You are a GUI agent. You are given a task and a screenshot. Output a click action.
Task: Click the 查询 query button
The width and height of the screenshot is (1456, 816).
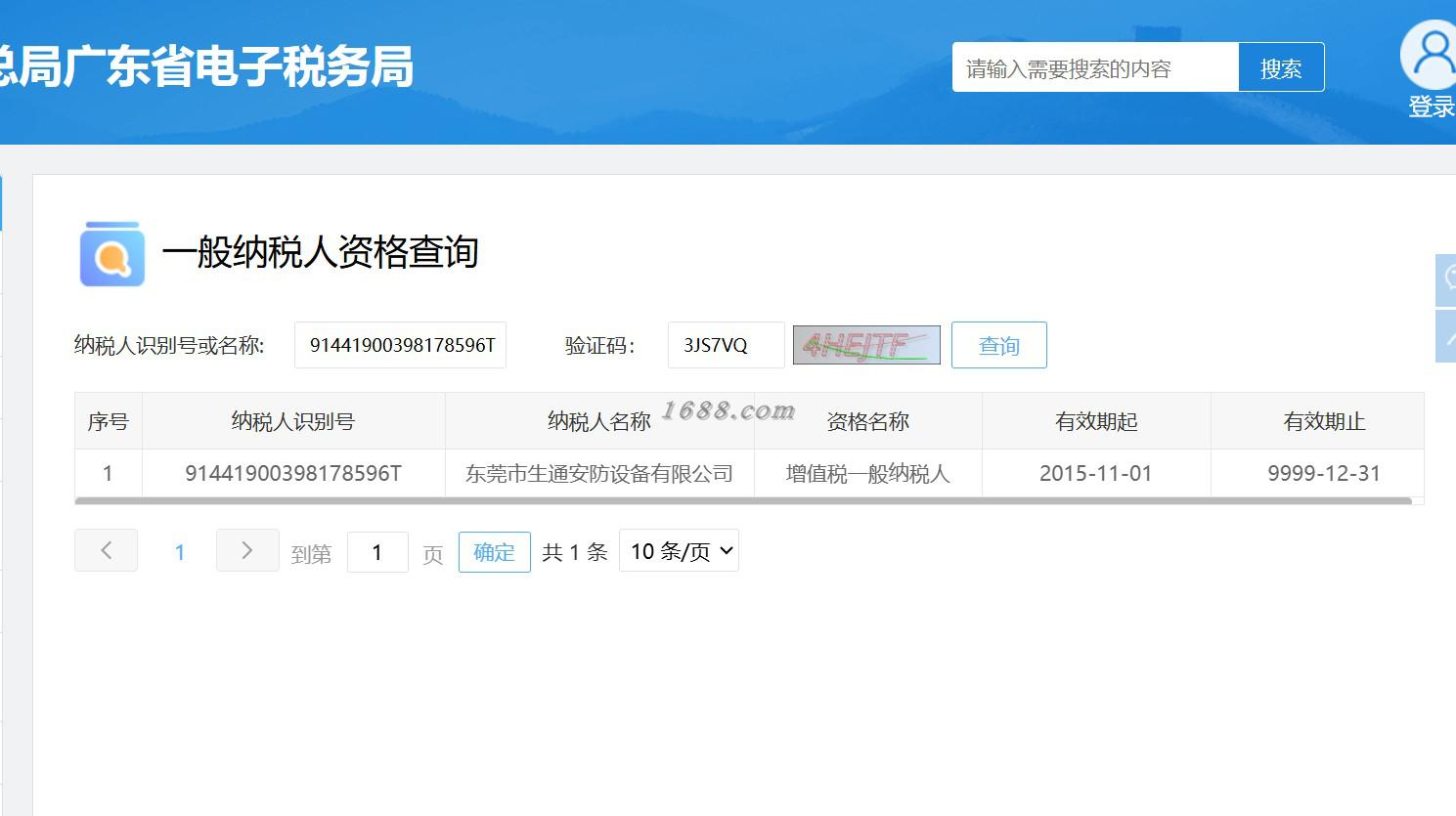pos(999,345)
